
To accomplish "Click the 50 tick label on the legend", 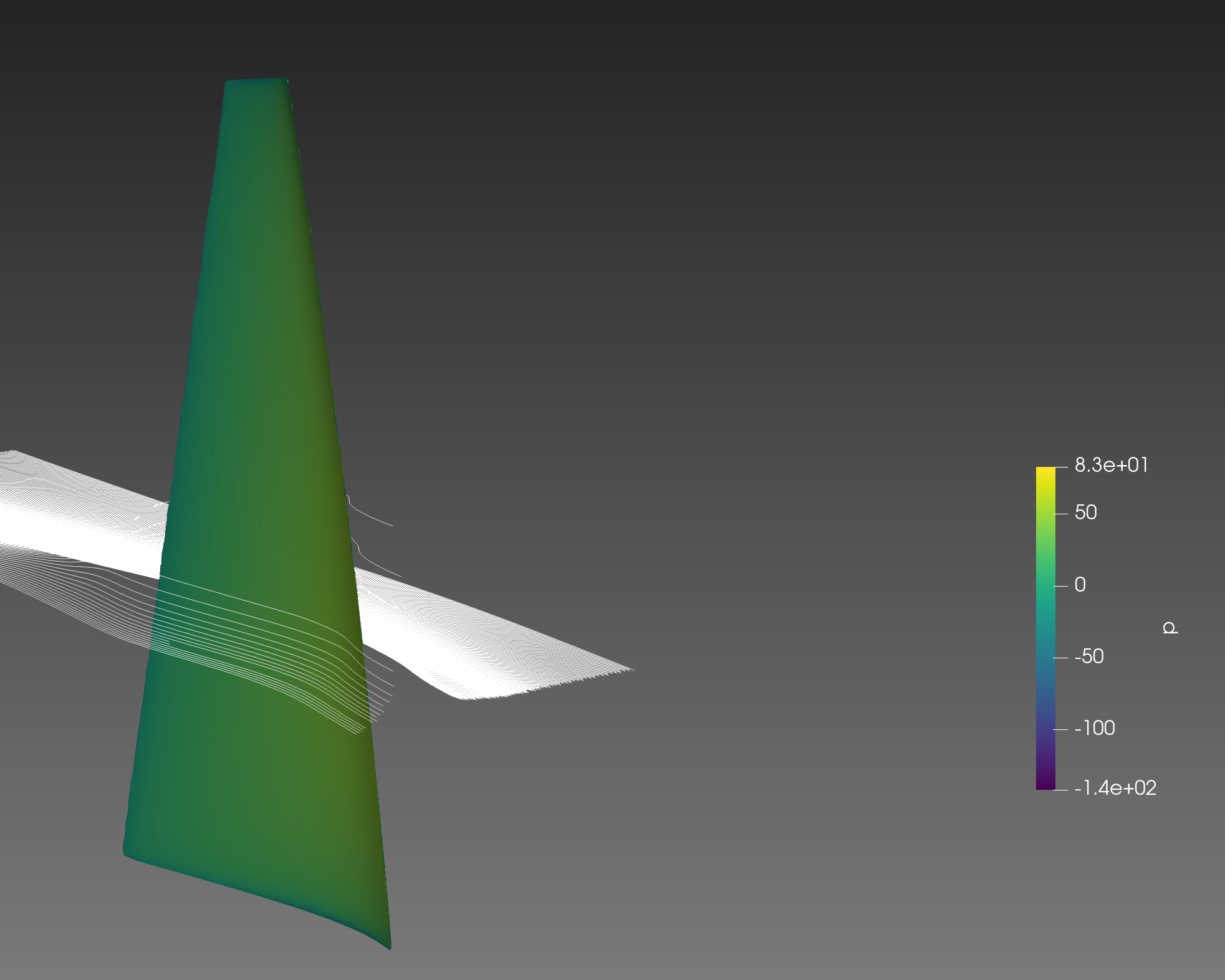I will click(x=1085, y=513).
